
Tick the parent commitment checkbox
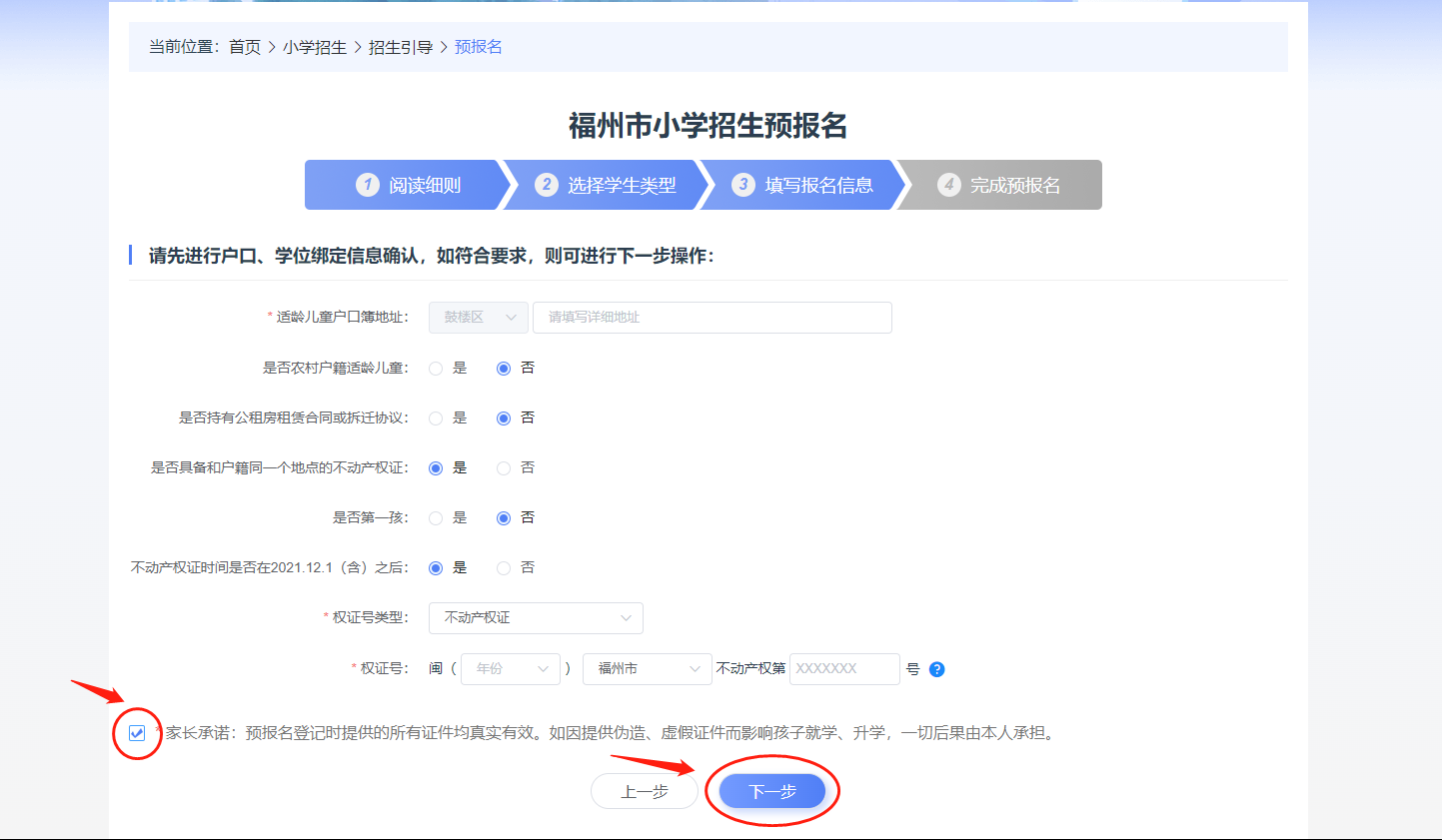click(x=137, y=733)
